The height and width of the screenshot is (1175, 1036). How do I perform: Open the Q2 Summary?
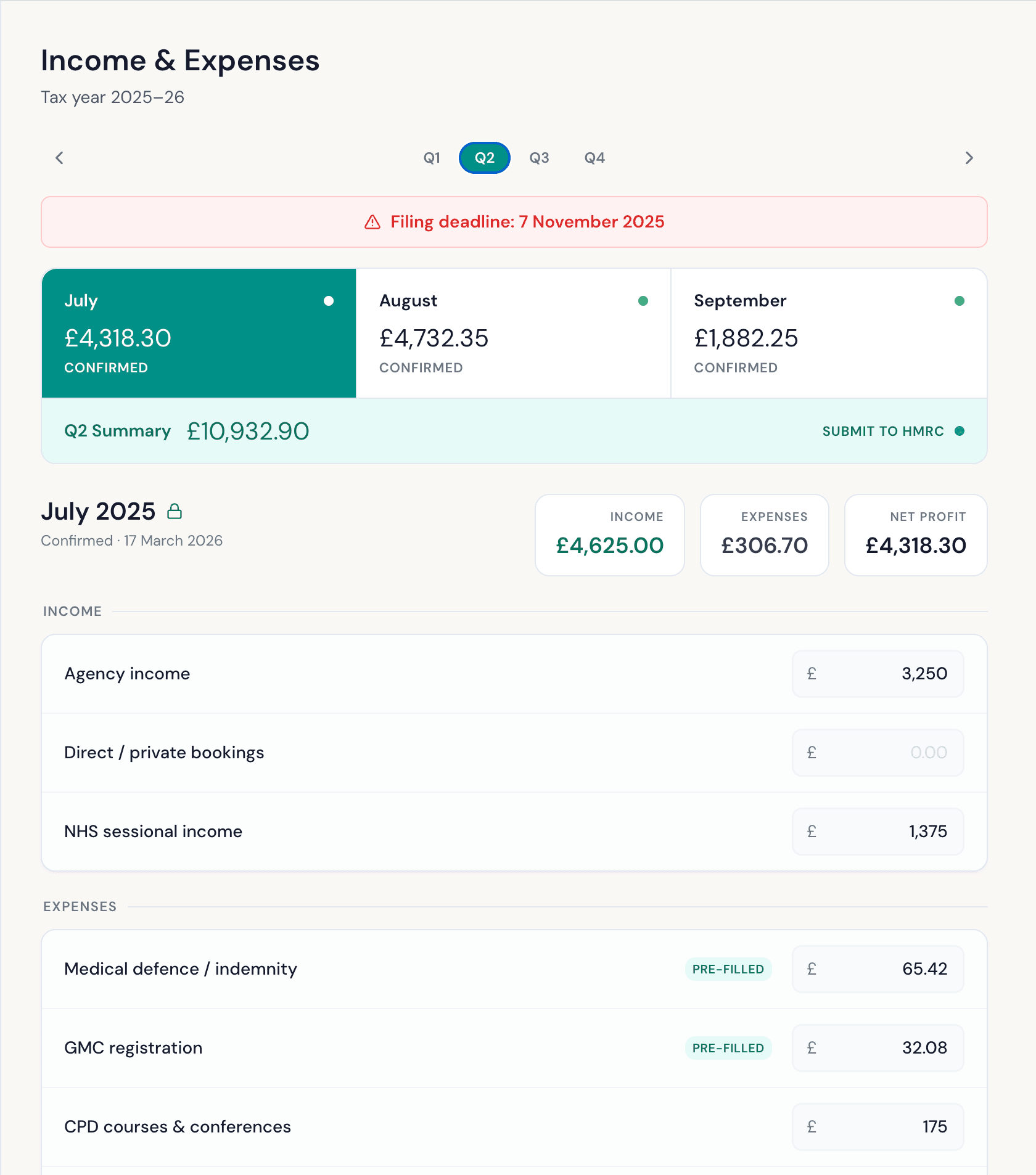(118, 431)
